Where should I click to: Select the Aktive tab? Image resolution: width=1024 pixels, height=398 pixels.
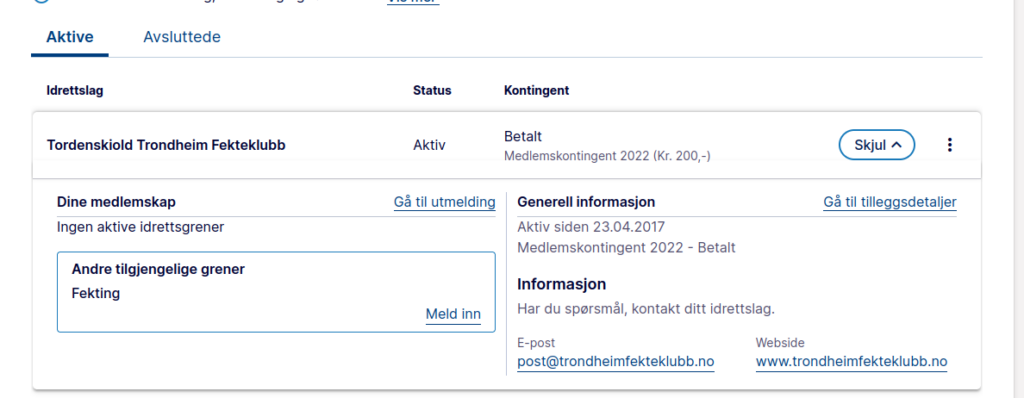coord(70,37)
